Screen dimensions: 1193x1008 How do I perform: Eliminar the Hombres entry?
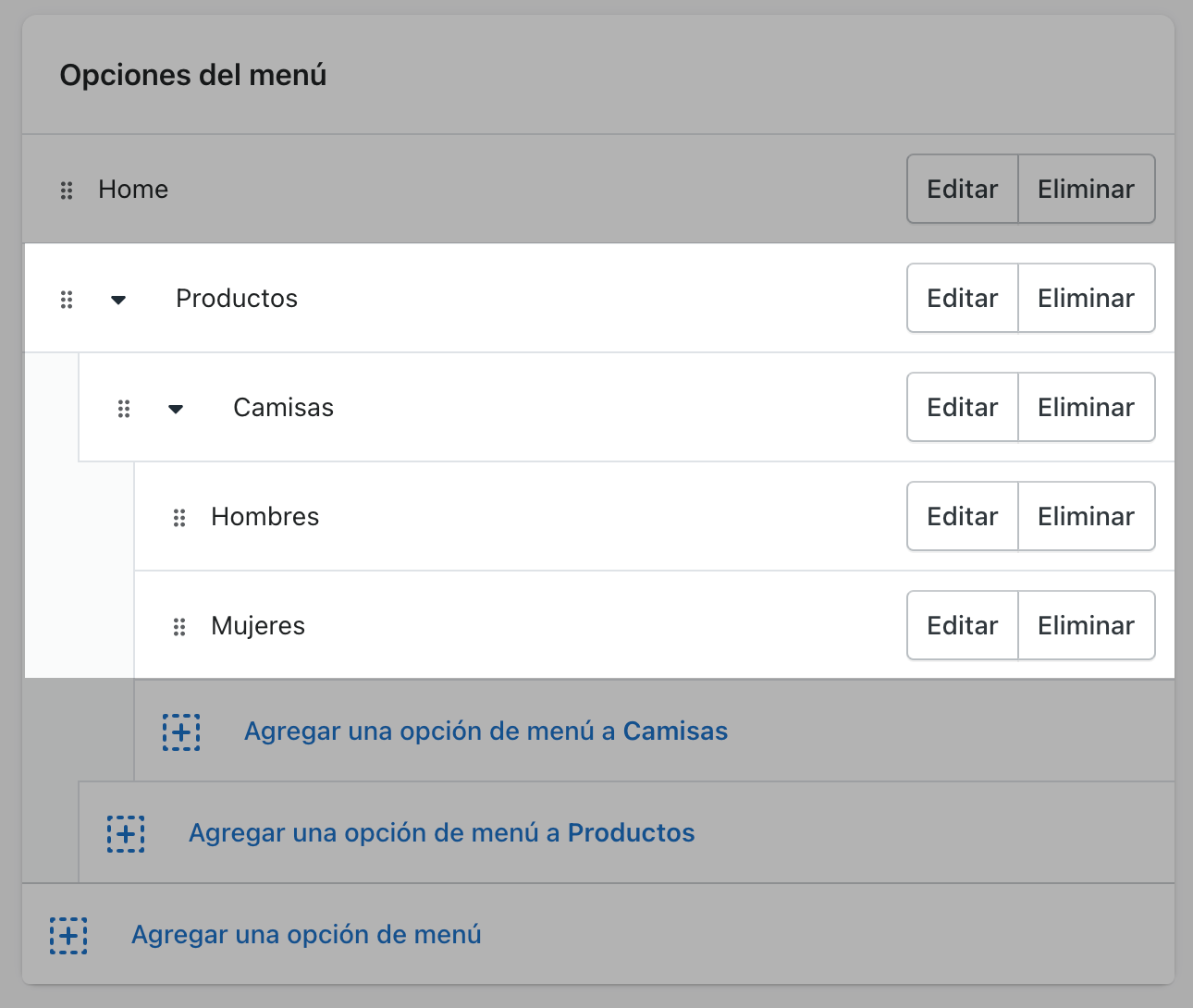point(1087,516)
